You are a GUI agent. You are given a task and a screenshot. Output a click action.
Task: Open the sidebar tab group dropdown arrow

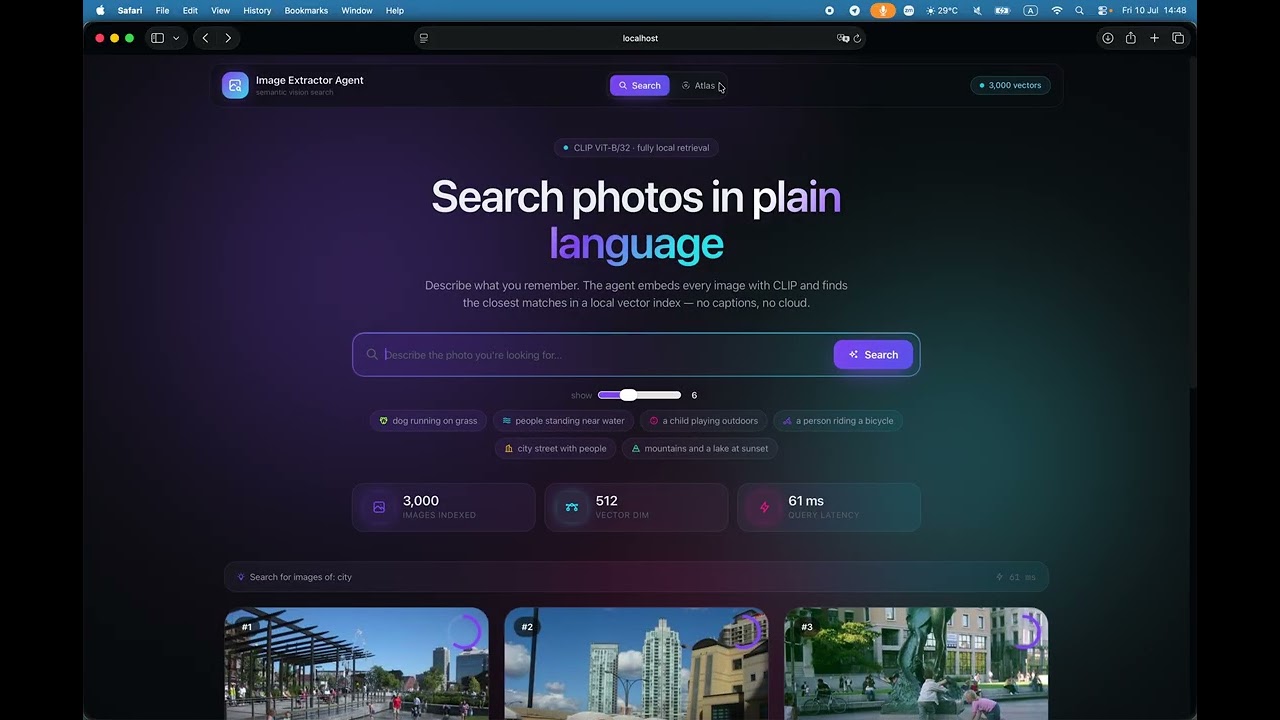[x=176, y=38]
